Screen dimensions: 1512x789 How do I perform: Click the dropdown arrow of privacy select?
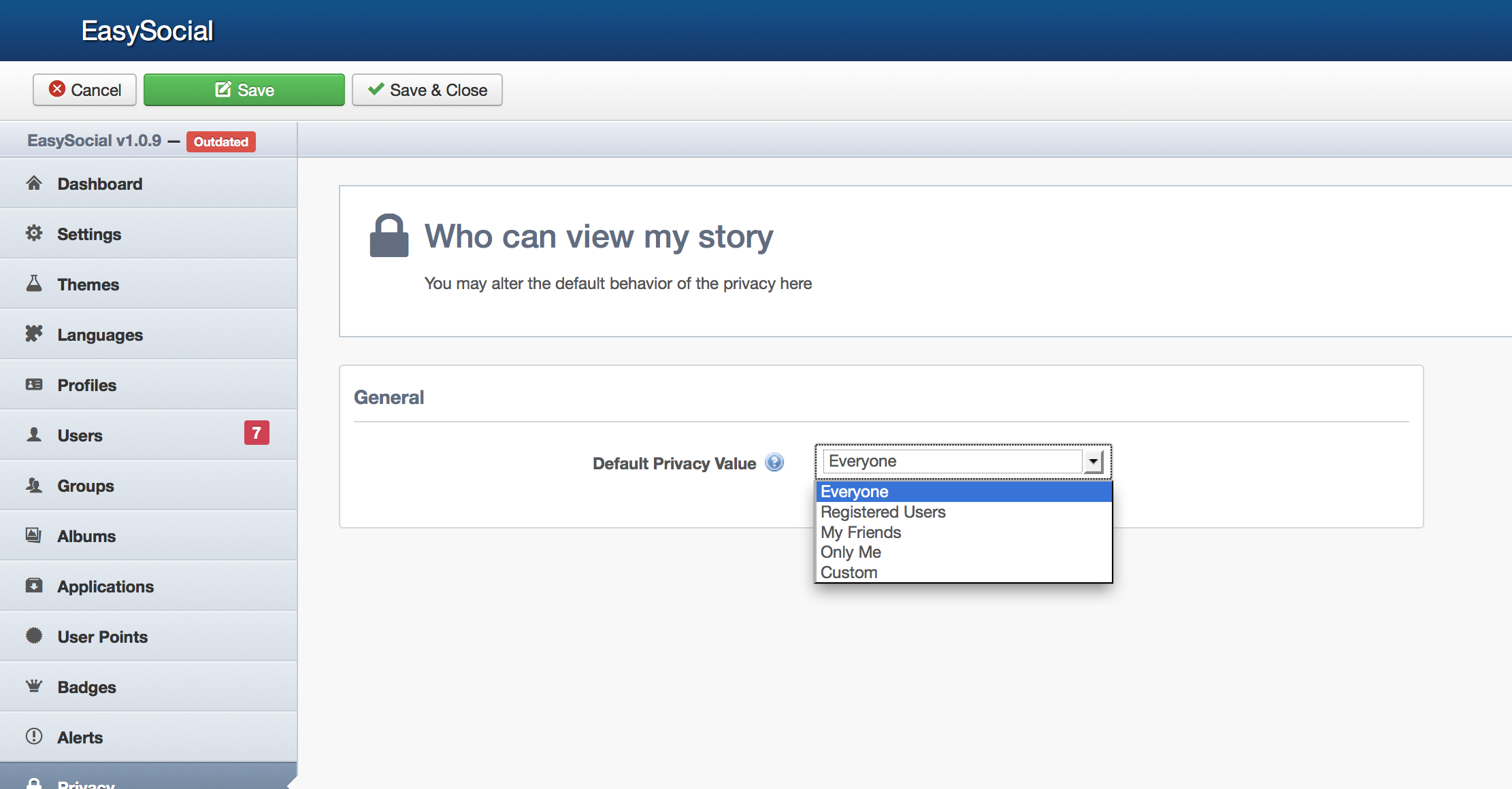(x=1093, y=461)
